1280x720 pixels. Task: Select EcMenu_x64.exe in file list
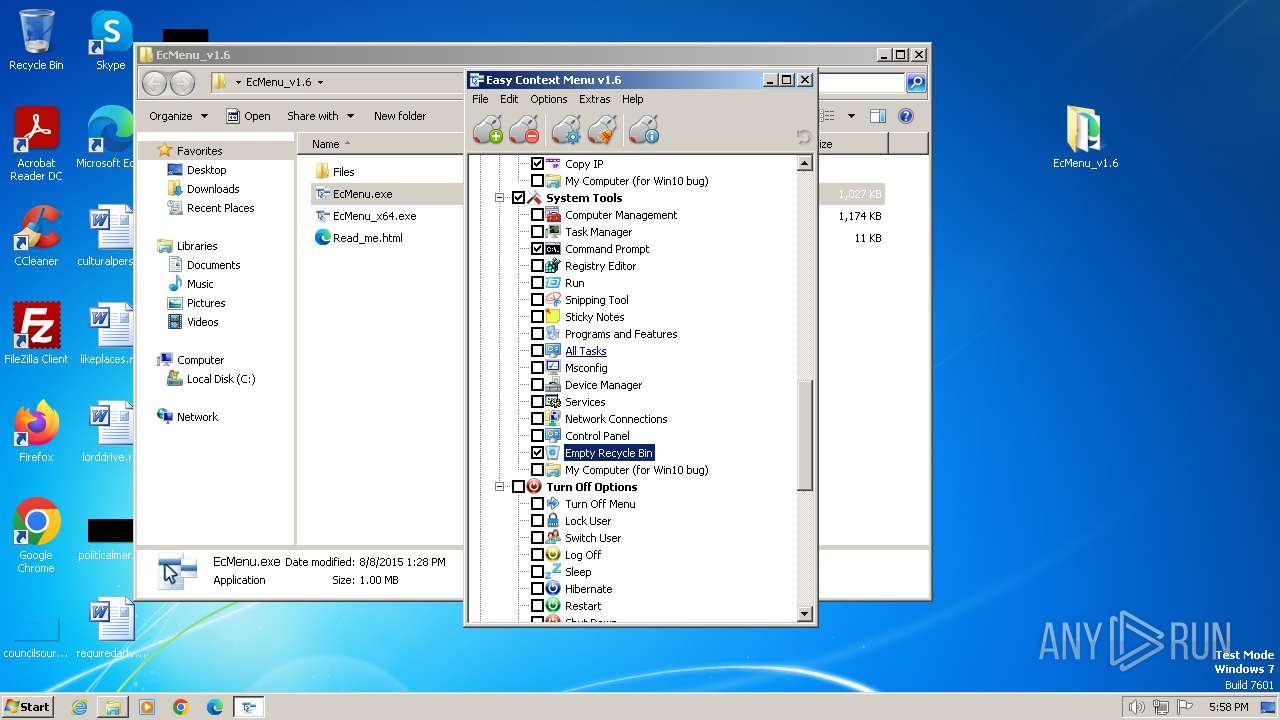point(374,216)
